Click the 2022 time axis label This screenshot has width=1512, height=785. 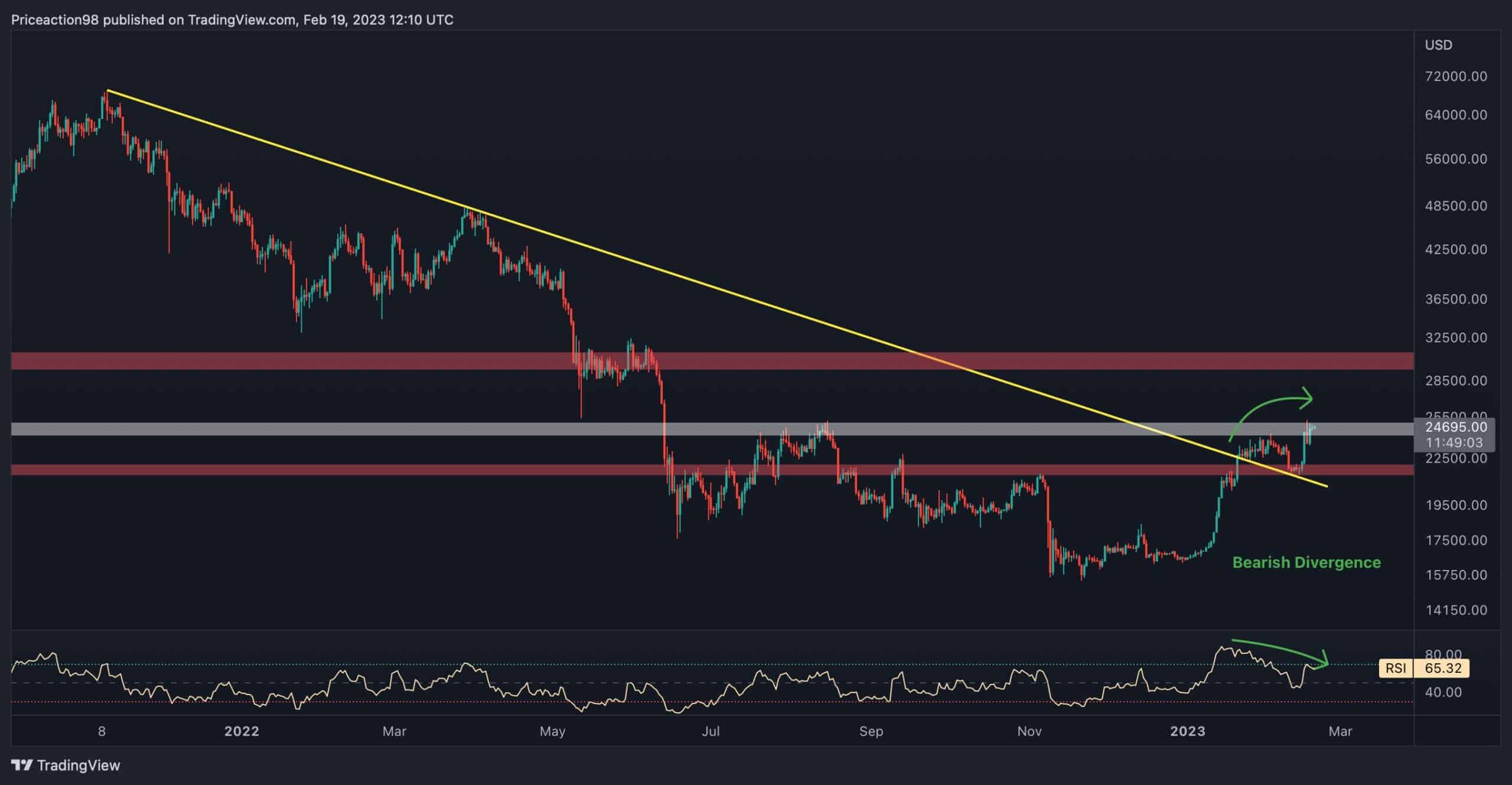[242, 731]
